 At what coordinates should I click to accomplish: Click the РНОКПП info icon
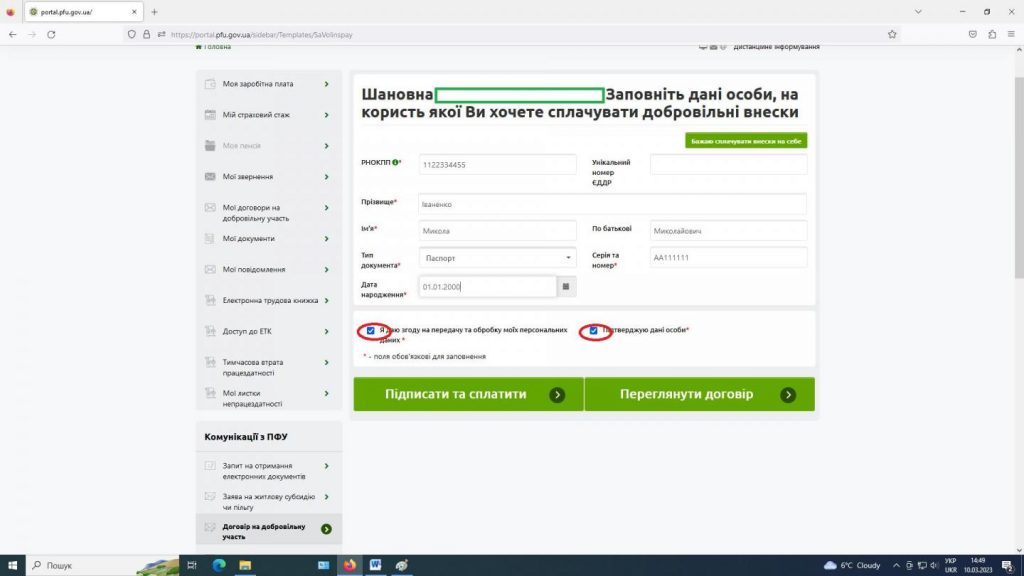coord(395,163)
